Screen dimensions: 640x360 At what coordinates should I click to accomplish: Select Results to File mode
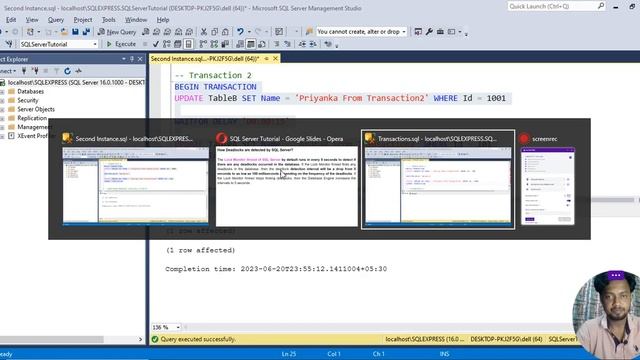click(x=262, y=44)
